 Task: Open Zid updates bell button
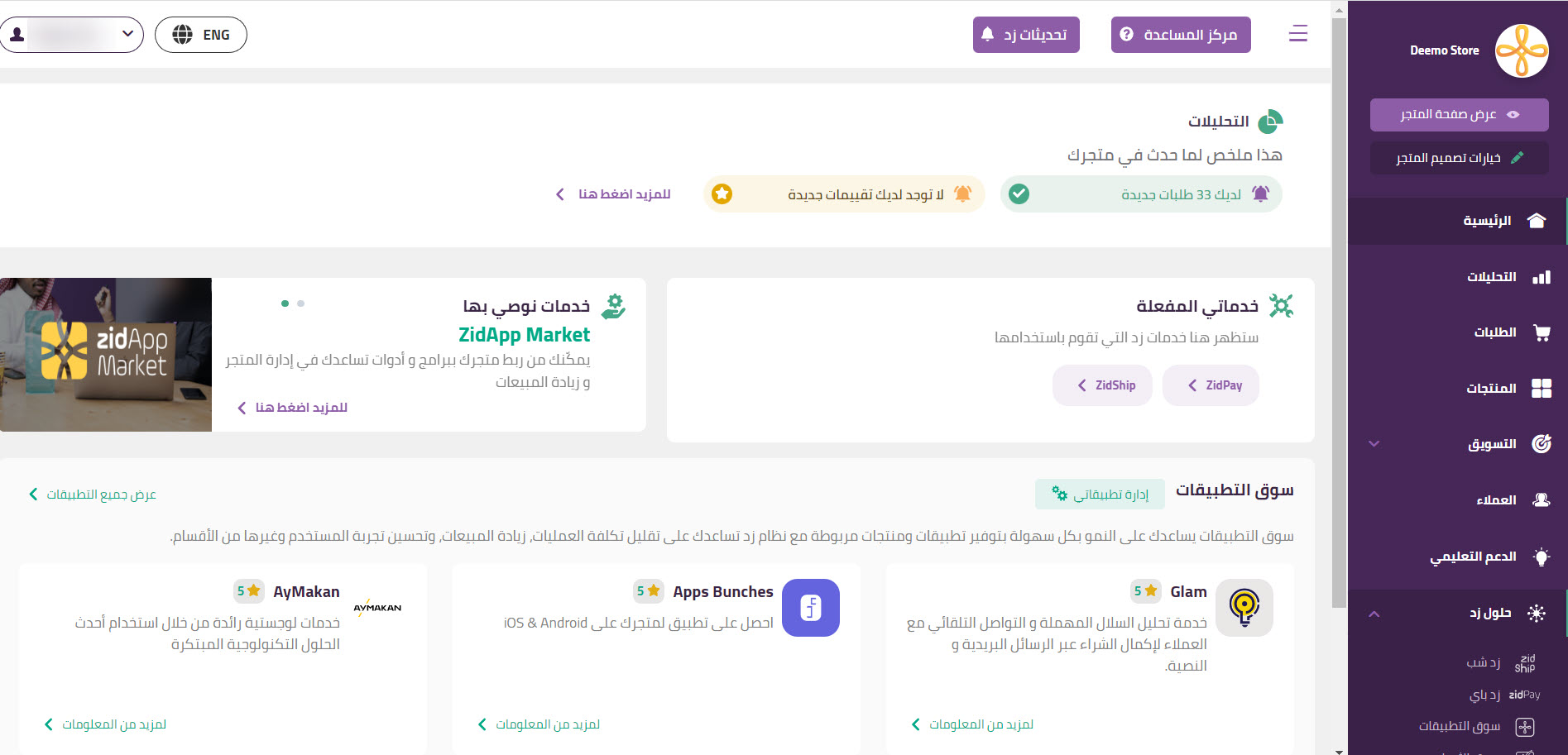tap(1025, 35)
